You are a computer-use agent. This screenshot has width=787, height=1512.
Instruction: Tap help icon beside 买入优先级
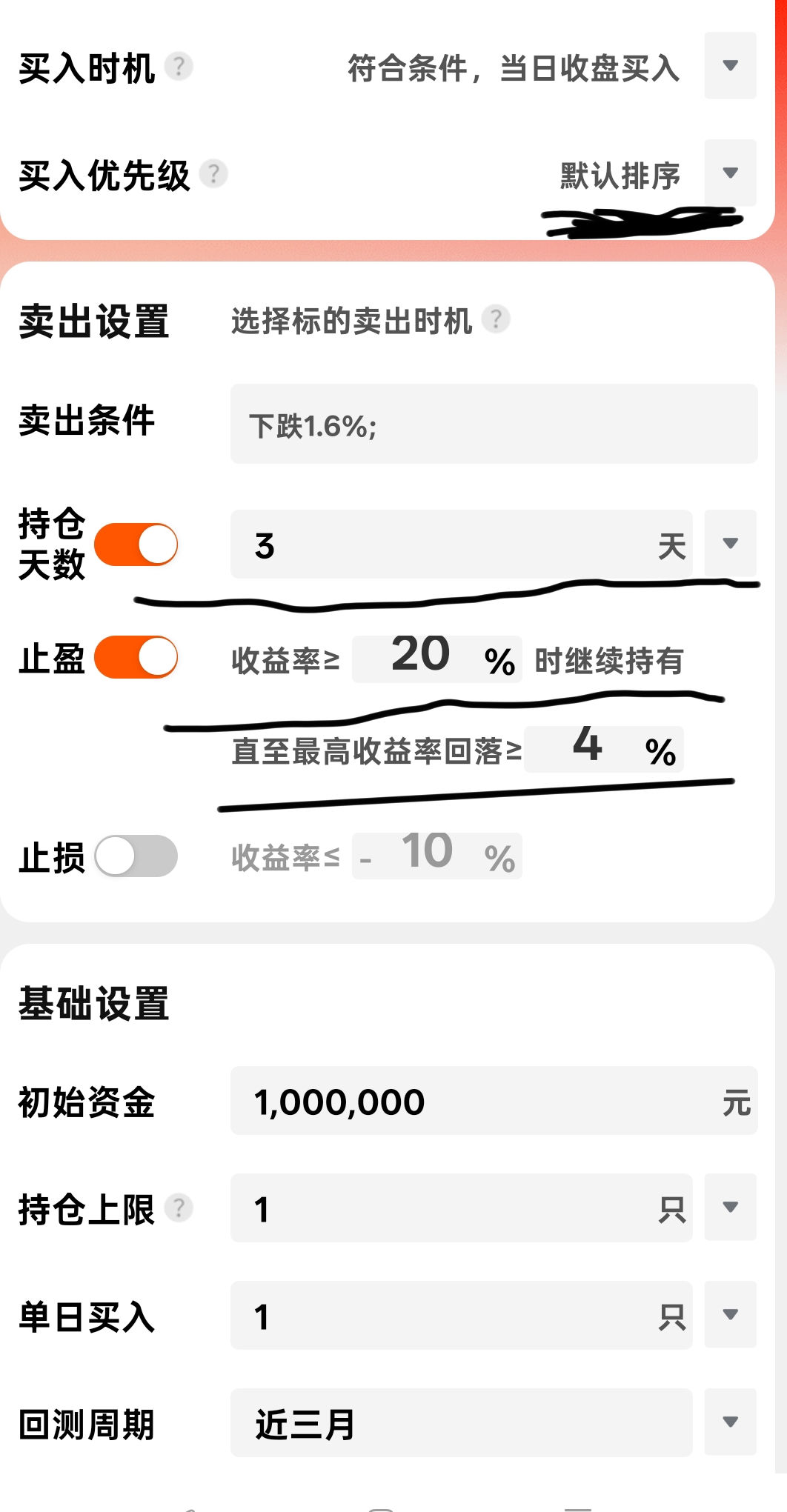click(x=213, y=174)
